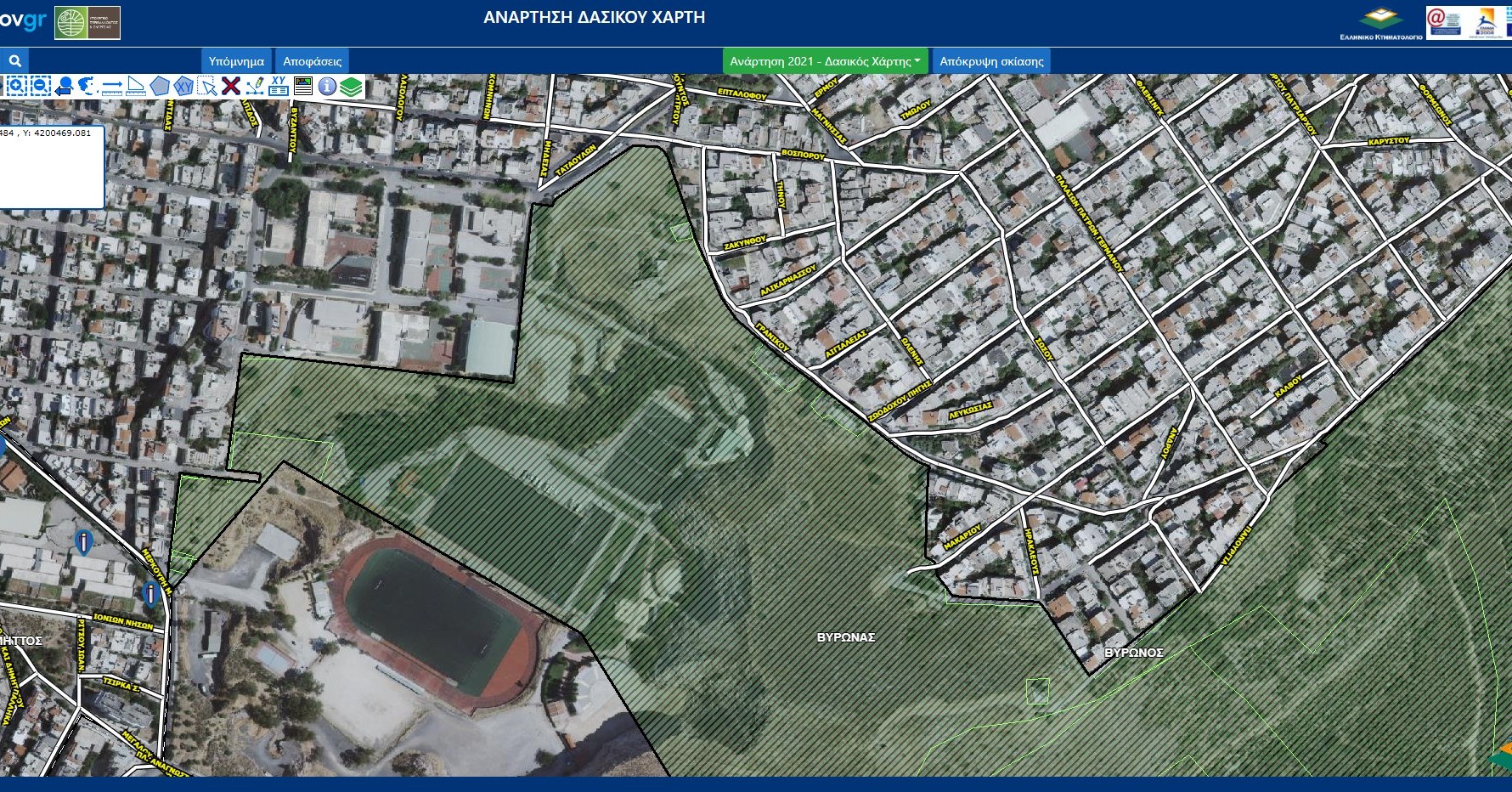Open the map legend image tool
1512x792 pixels.
tap(303, 86)
